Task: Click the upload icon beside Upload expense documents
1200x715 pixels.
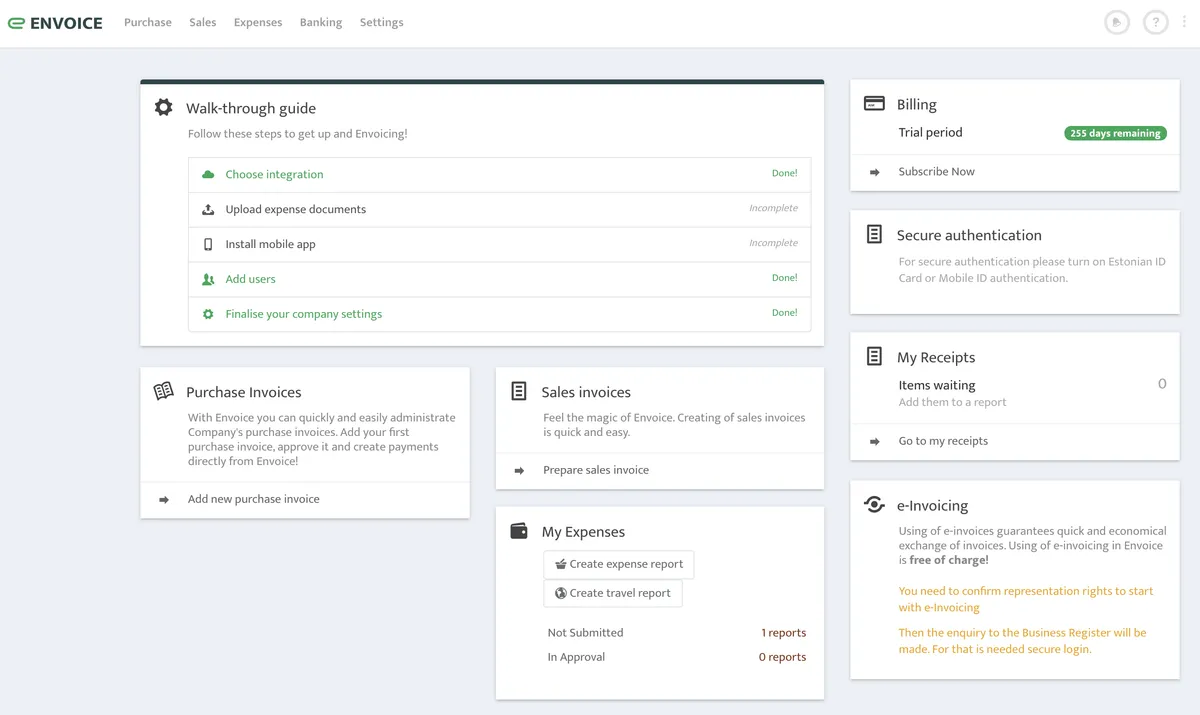Action: [x=208, y=209]
